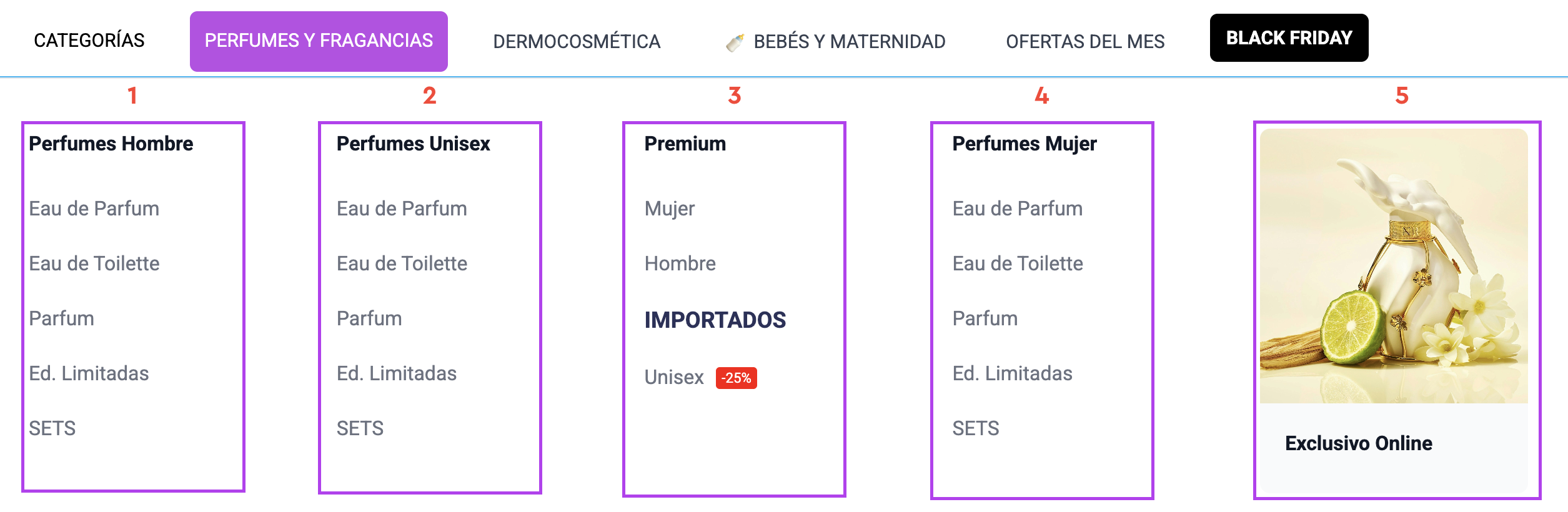Open the Exclusivo Online link
Screen dimensions: 1568x512
1358,443
